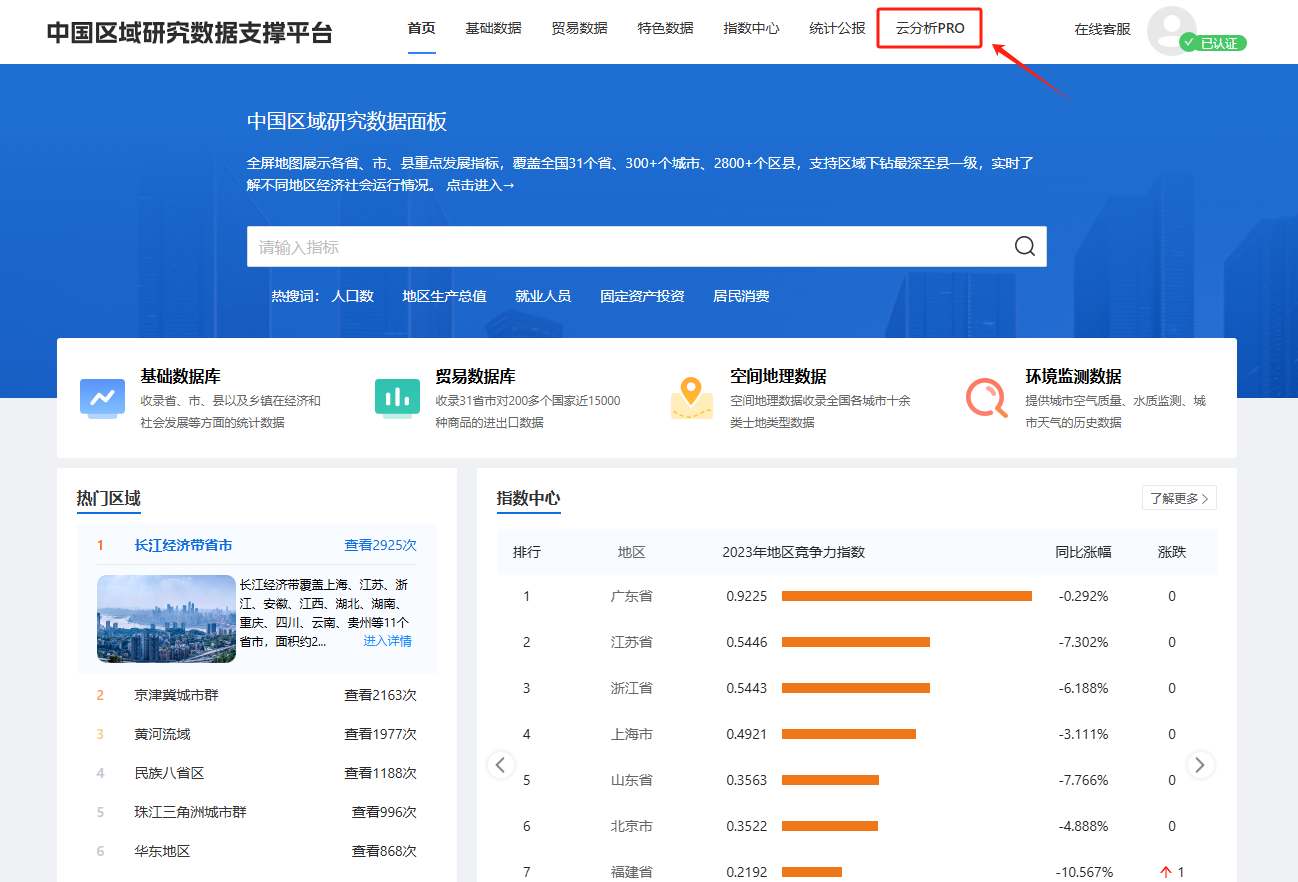The image size is (1298, 882).
Task: Select the hot search term 人口数
Action: tap(352, 296)
